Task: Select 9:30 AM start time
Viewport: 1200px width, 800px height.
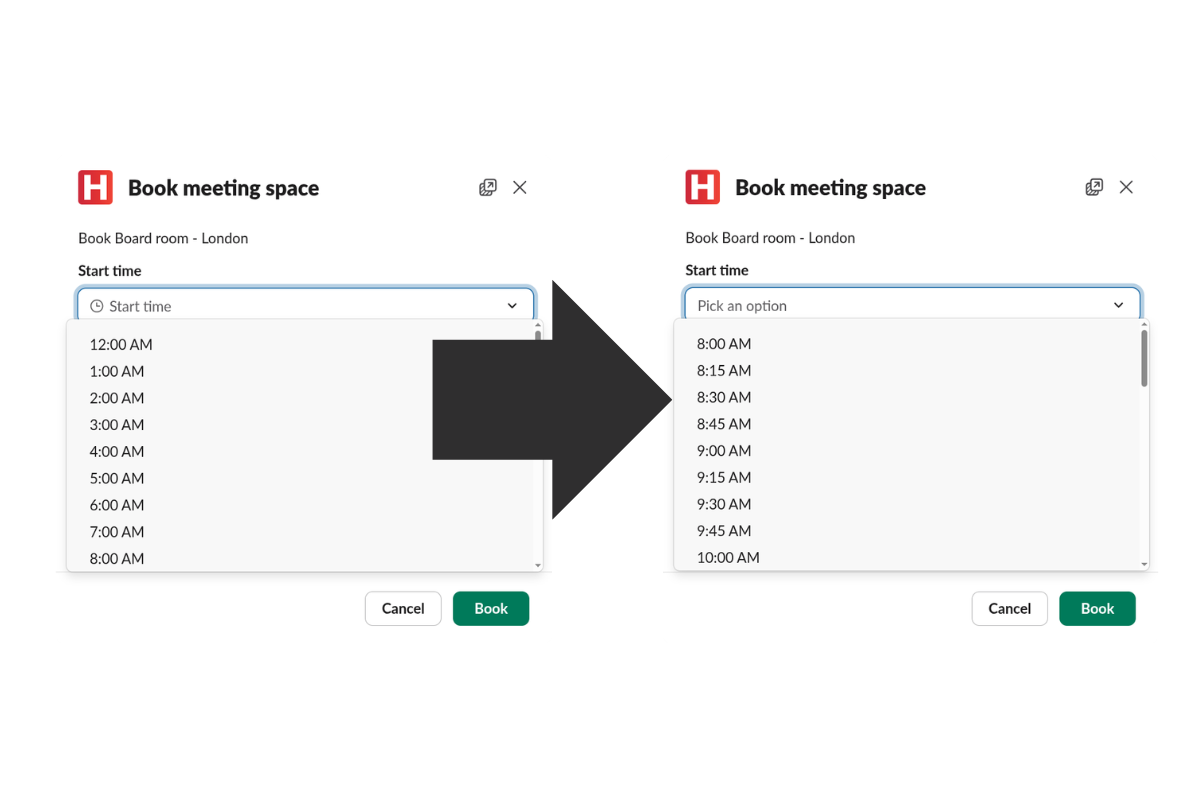Action: click(724, 504)
